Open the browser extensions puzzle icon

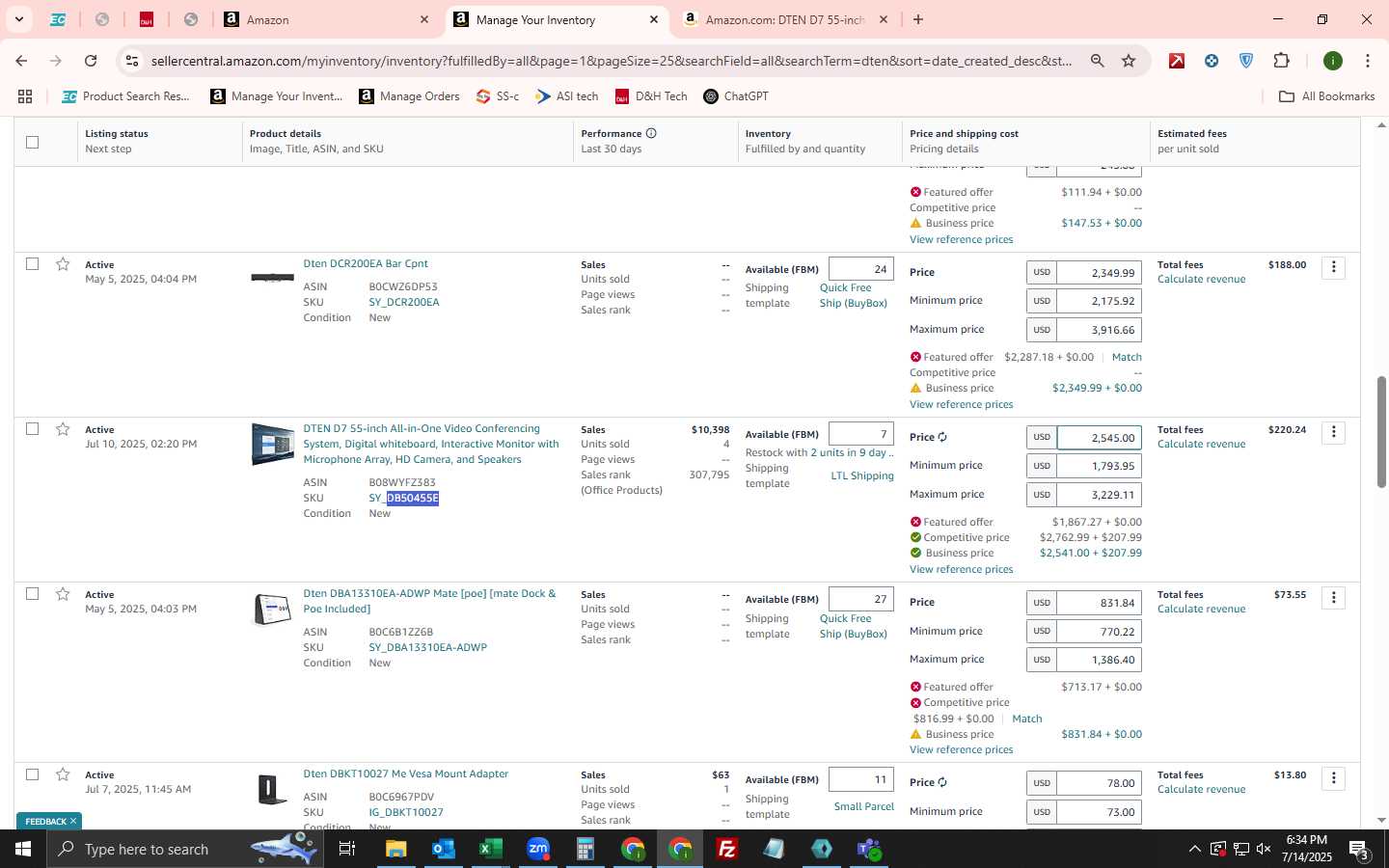(1281, 61)
